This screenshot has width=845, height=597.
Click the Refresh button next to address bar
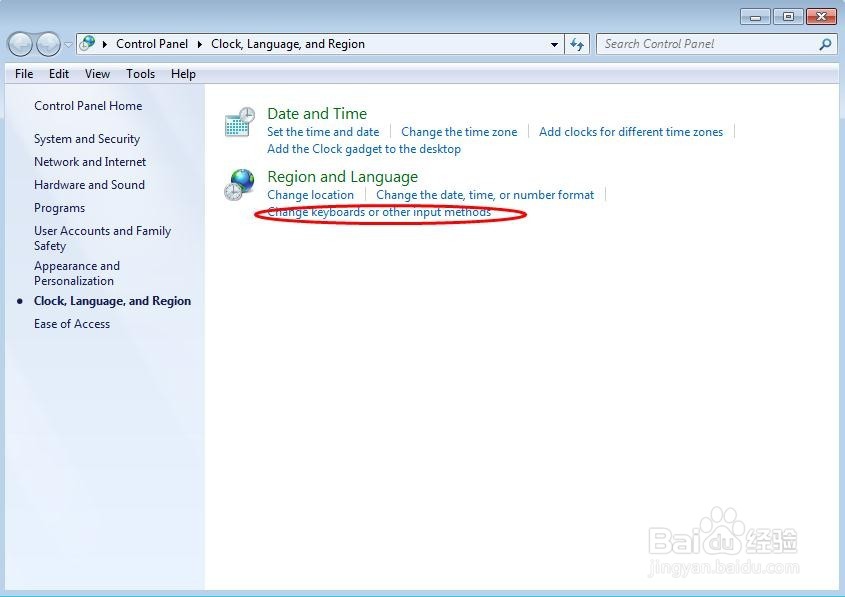click(x=577, y=44)
